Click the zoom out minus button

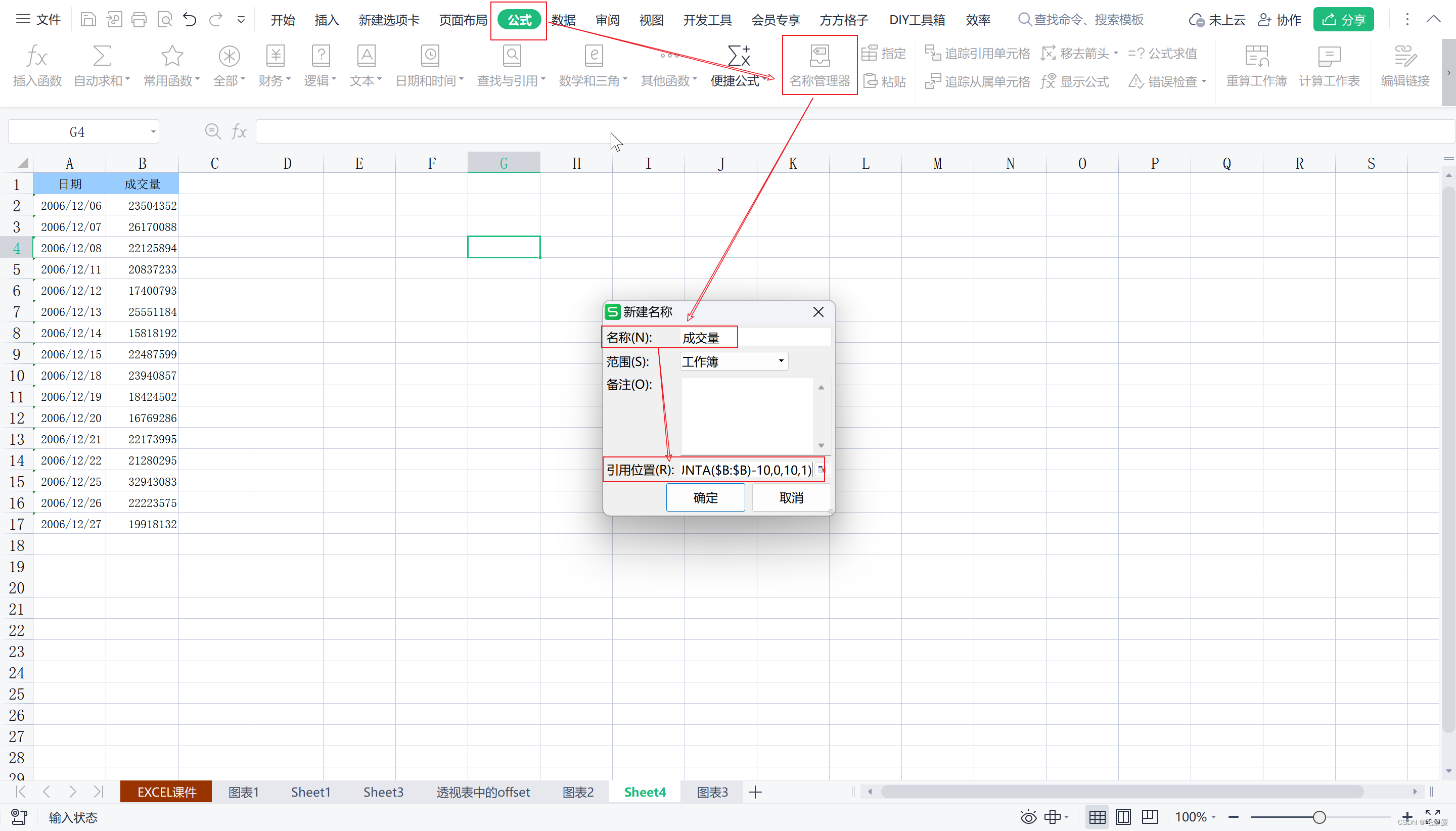click(x=1234, y=817)
